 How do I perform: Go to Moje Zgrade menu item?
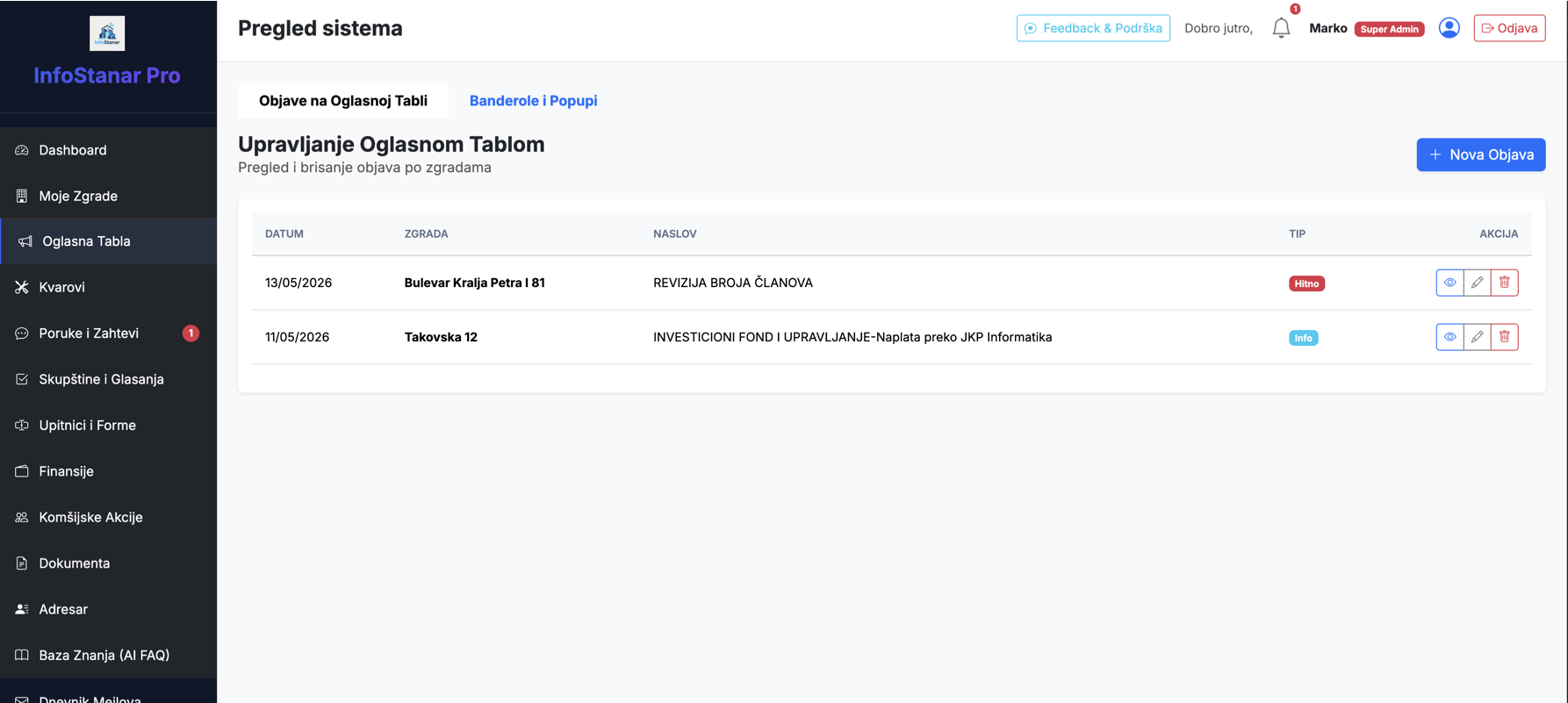pos(108,196)
